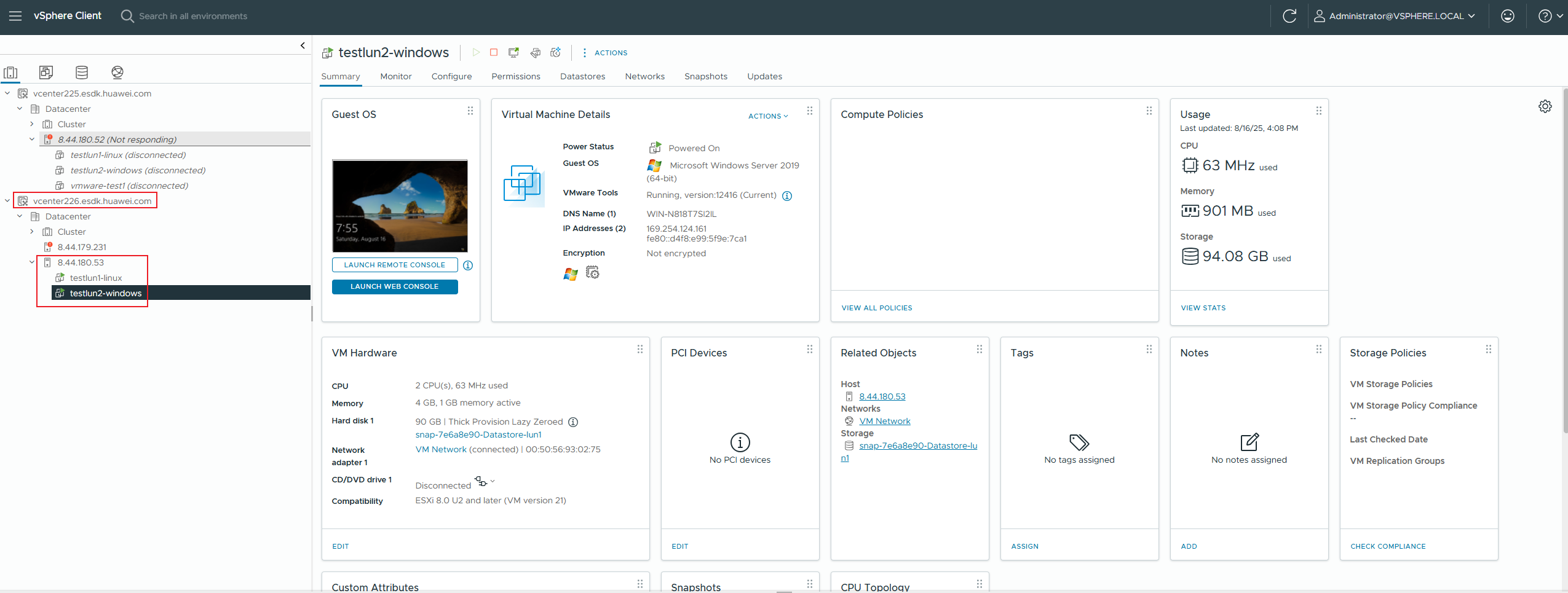The height and width of the screenshot is (593, 1568).
Task: Open the feedback smiley icon
Action: click(x=1507, y=16)
